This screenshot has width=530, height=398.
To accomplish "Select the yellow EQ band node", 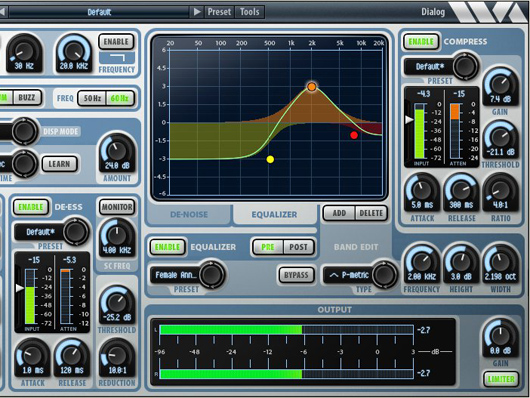I will pos(270,159).
